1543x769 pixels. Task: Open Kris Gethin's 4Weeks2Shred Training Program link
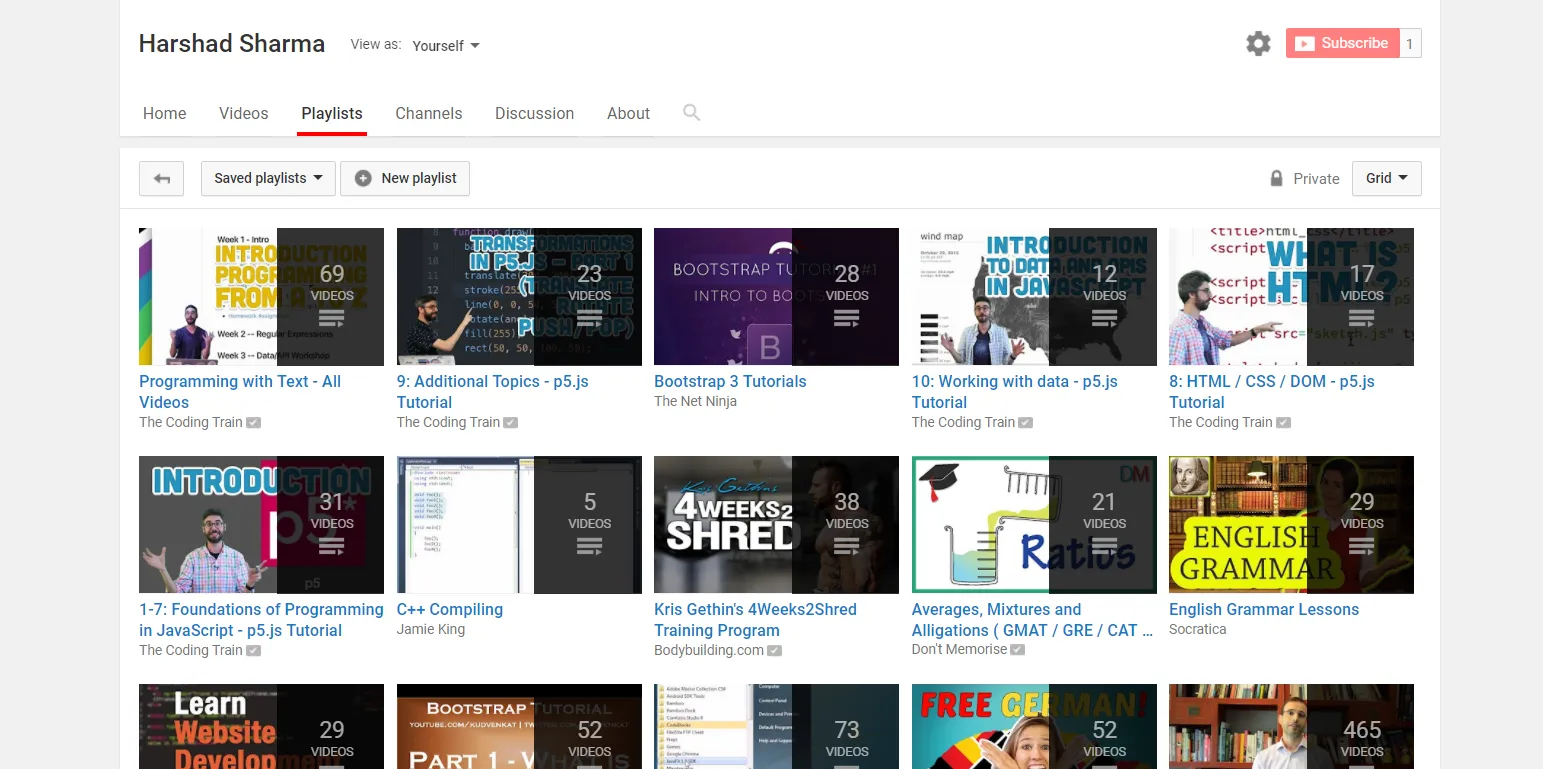(755, 619)
